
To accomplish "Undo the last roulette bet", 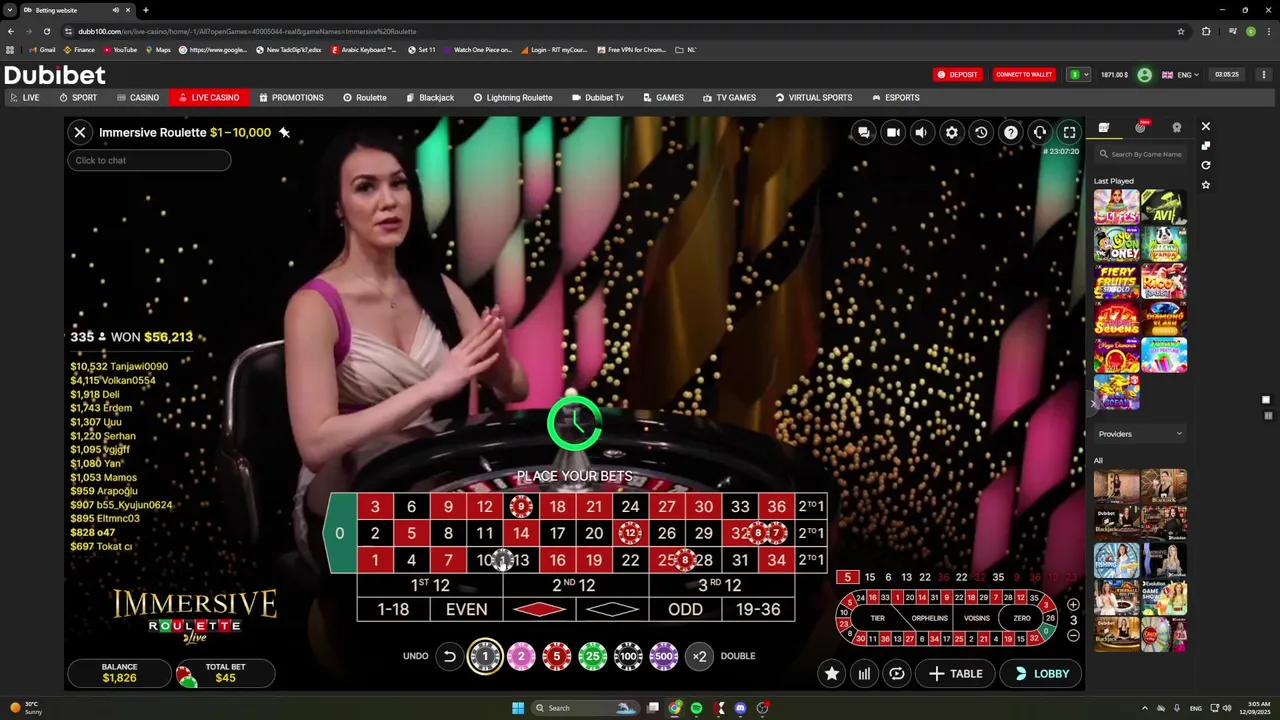I will point(449,656).
